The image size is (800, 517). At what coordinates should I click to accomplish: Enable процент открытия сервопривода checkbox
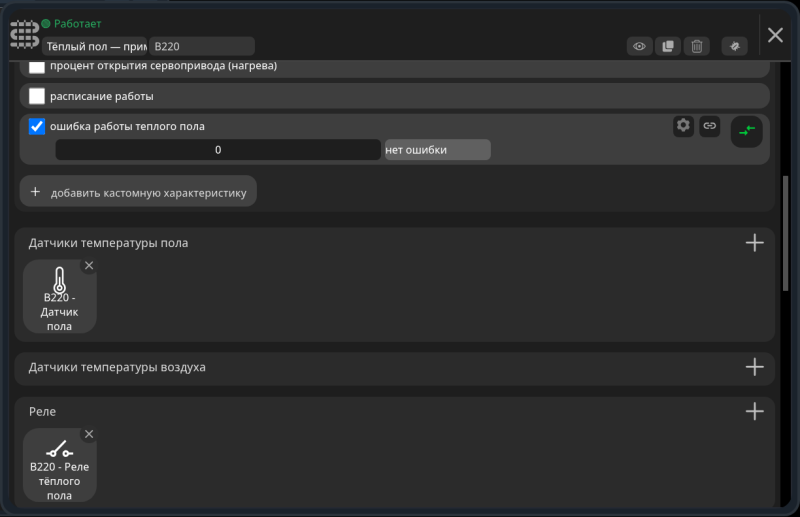pyautogui.click(x=37, y=66)
